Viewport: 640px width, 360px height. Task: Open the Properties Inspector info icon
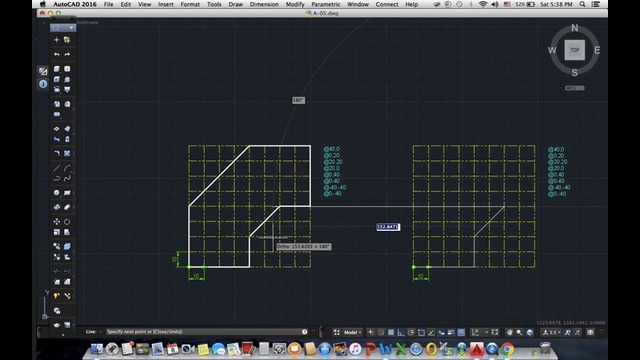pos(43,84)
